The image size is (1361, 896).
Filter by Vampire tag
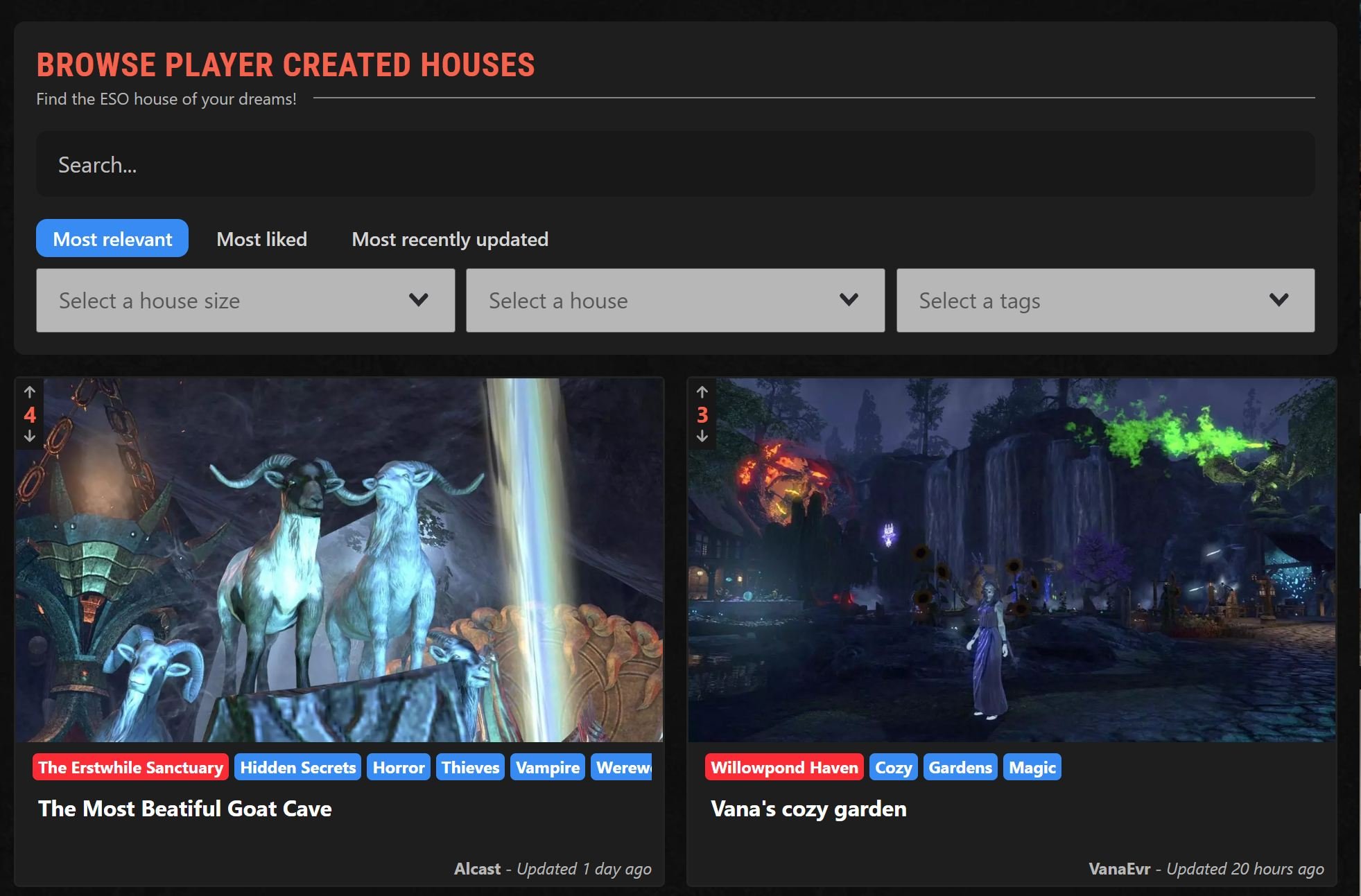pyautogui.click(x=548, y=767)
